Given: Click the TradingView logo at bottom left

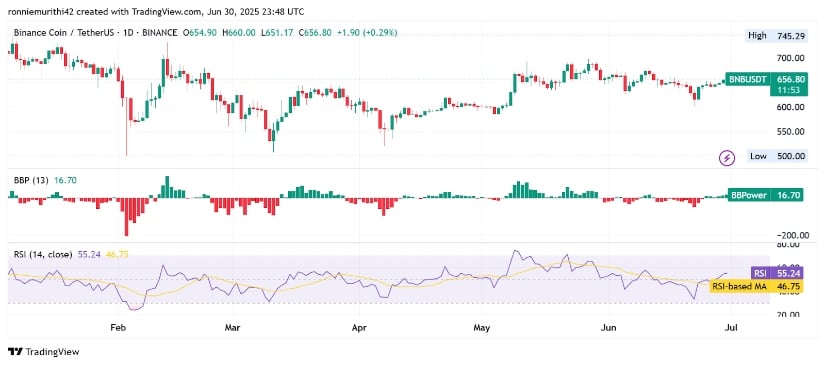Looking at the screenshot, I should (43, 352).
